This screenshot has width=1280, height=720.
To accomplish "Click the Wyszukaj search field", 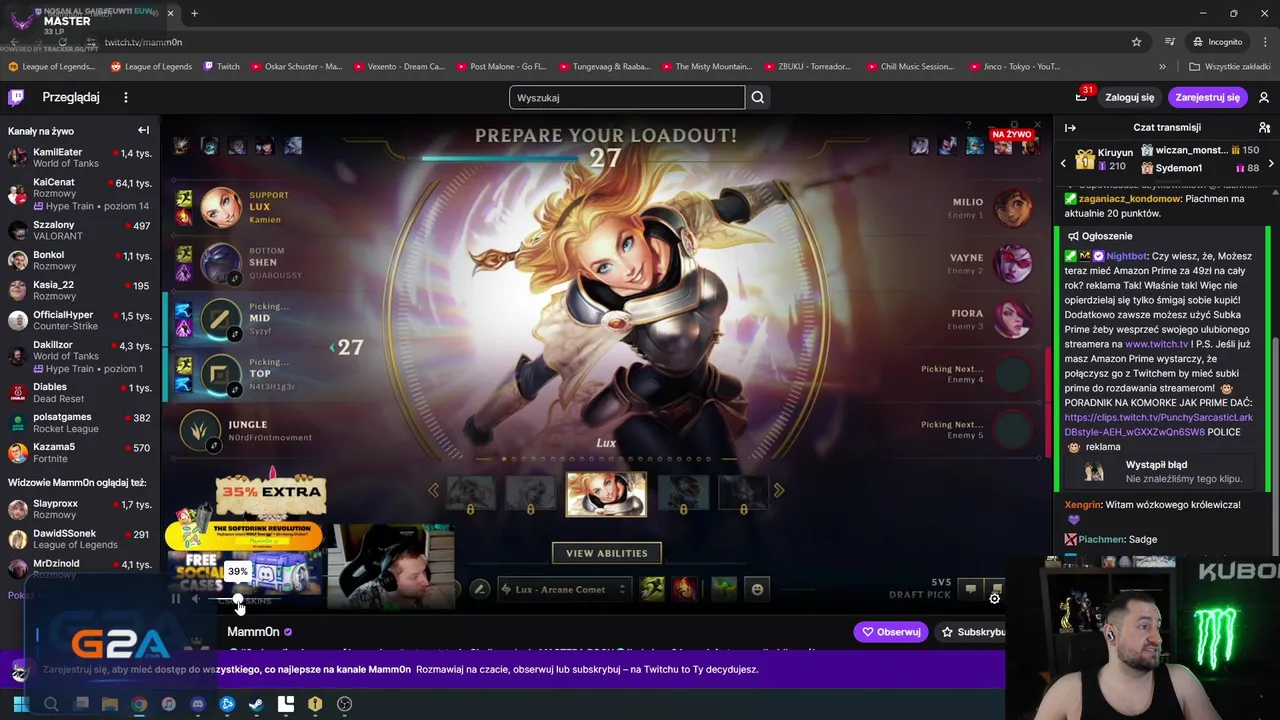I will (x=627, y=97).
